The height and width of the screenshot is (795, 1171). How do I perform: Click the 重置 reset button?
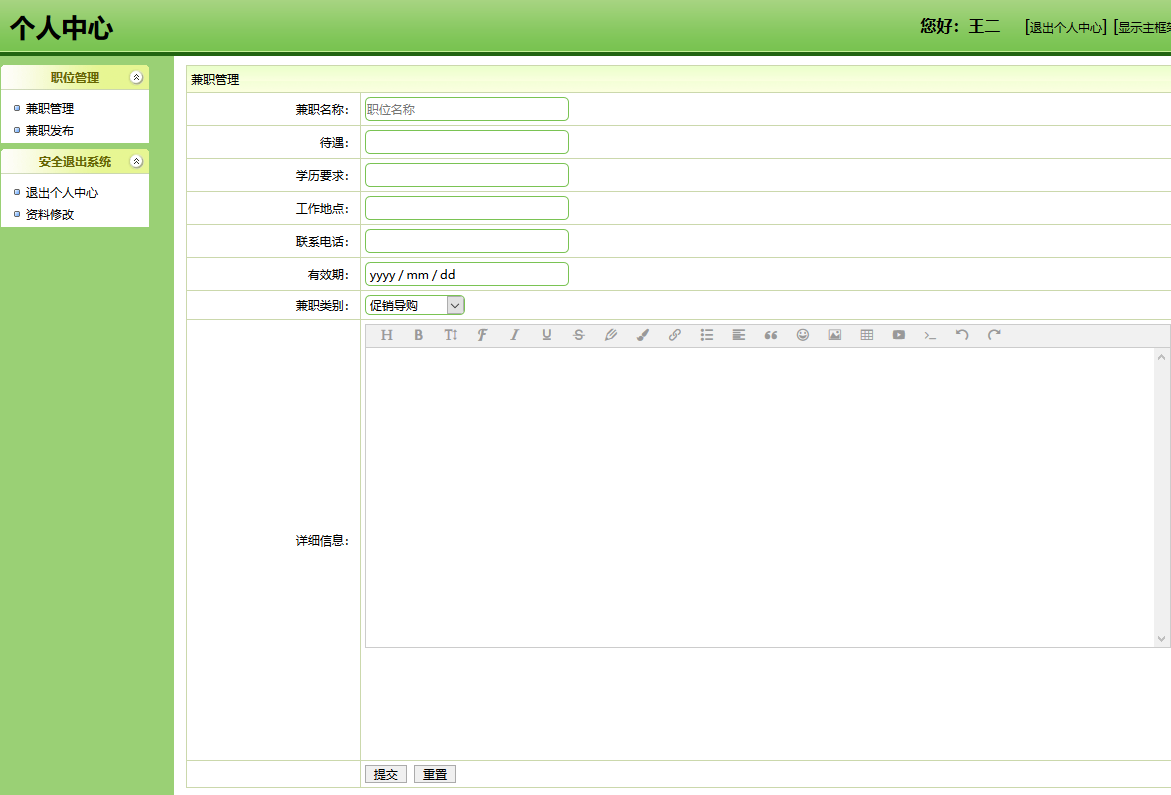(435, 774)
